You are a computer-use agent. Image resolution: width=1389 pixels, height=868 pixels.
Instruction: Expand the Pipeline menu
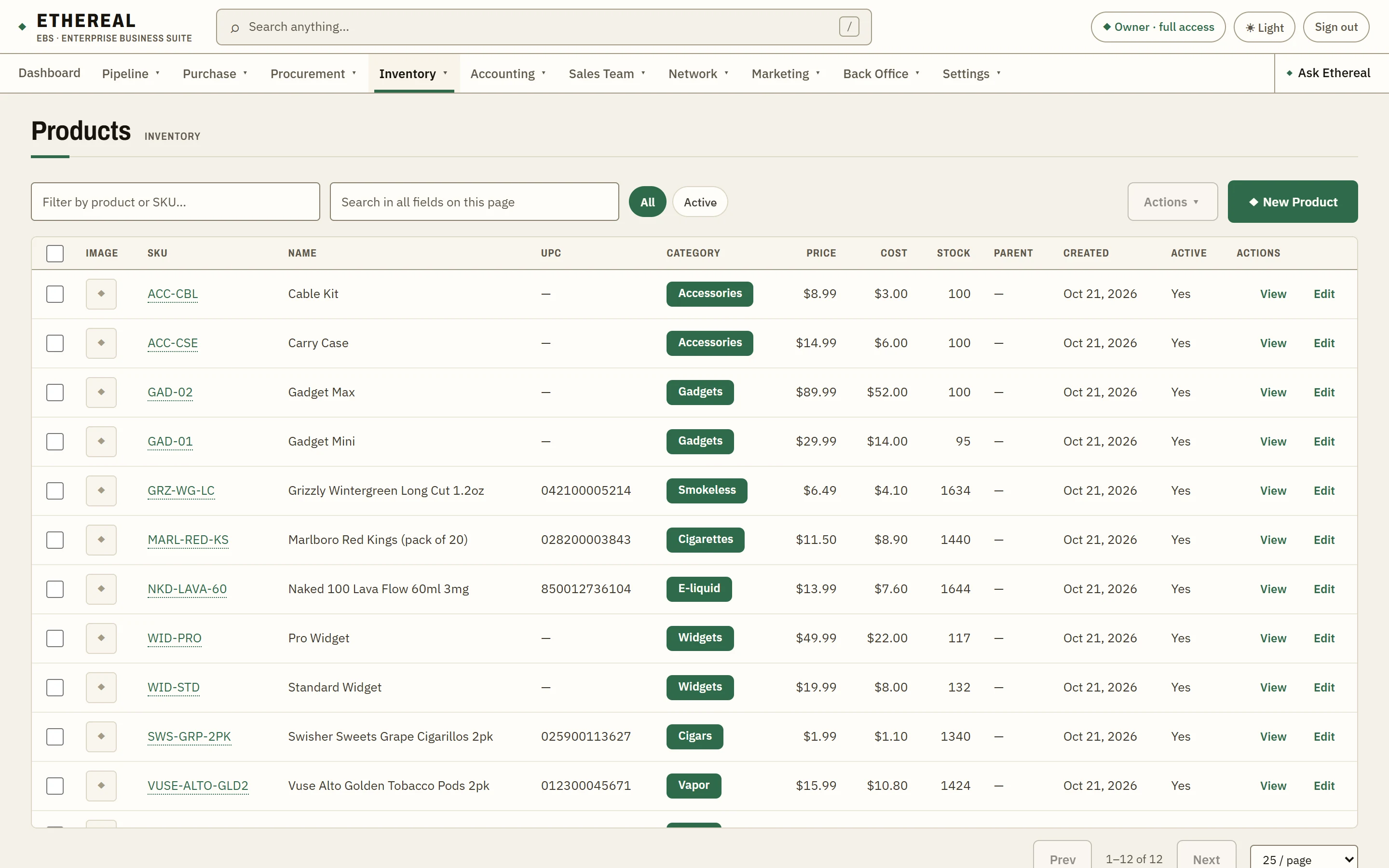131,73
